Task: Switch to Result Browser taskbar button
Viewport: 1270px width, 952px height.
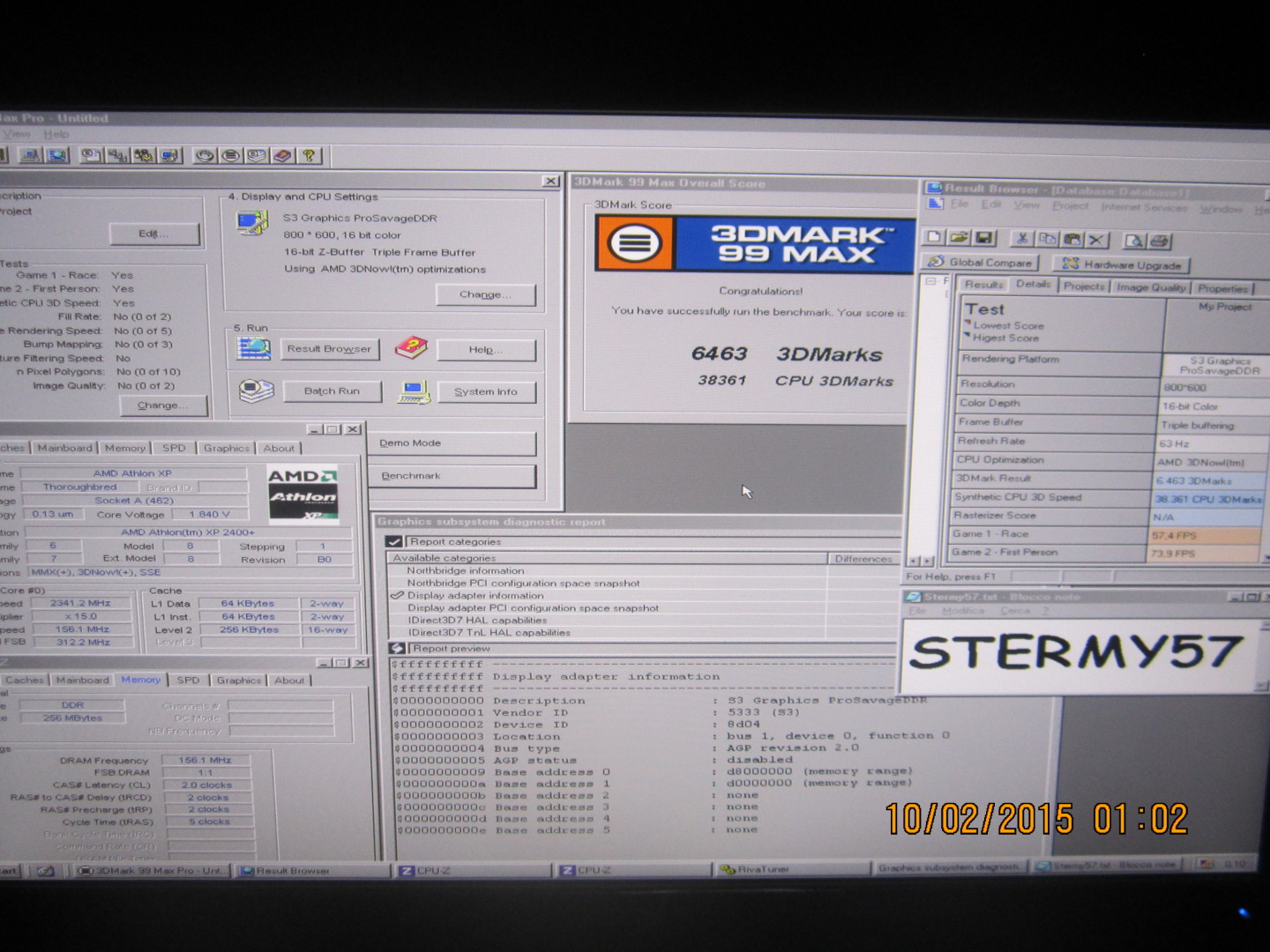Action: click(311, 871)
